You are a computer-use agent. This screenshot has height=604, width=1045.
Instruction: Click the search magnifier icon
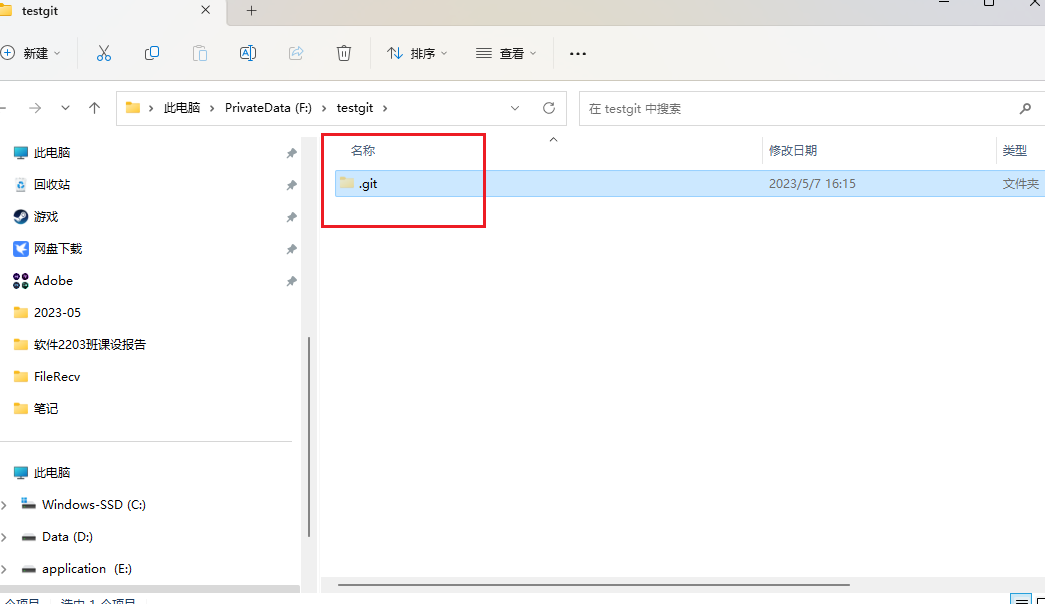pyautogui.click(x=1025, y=109)
